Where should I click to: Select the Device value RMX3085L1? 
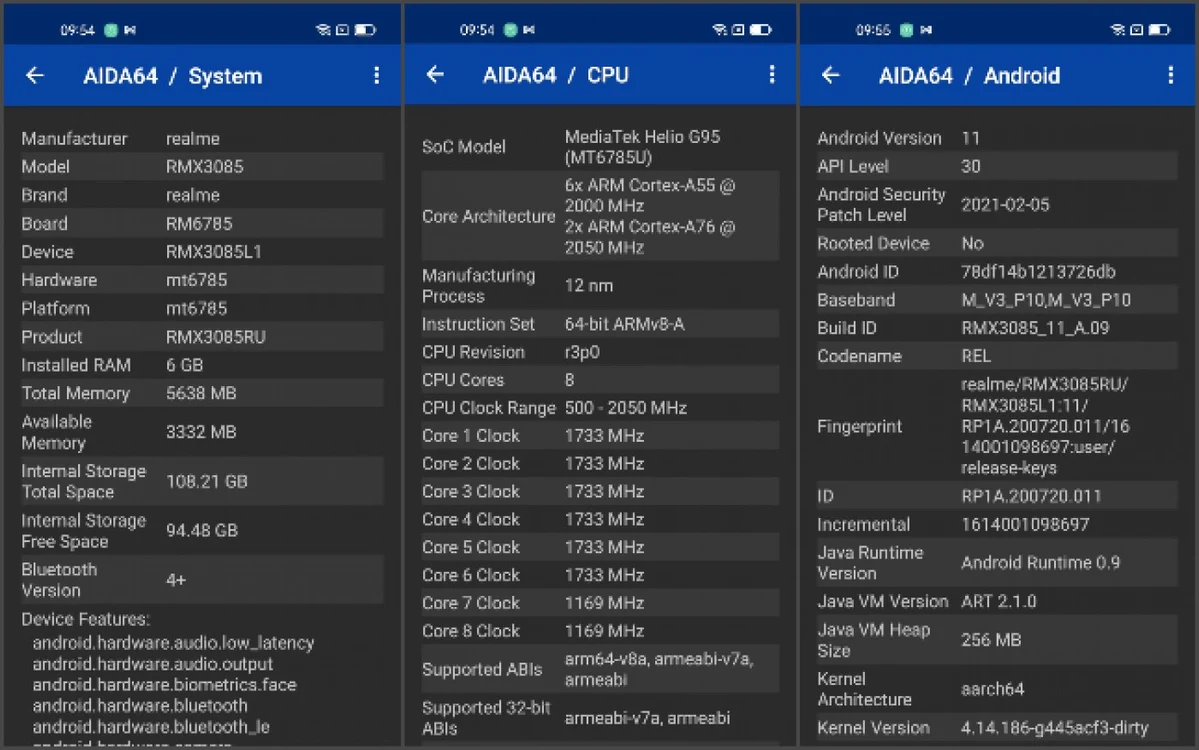click(x=213, y=252)
